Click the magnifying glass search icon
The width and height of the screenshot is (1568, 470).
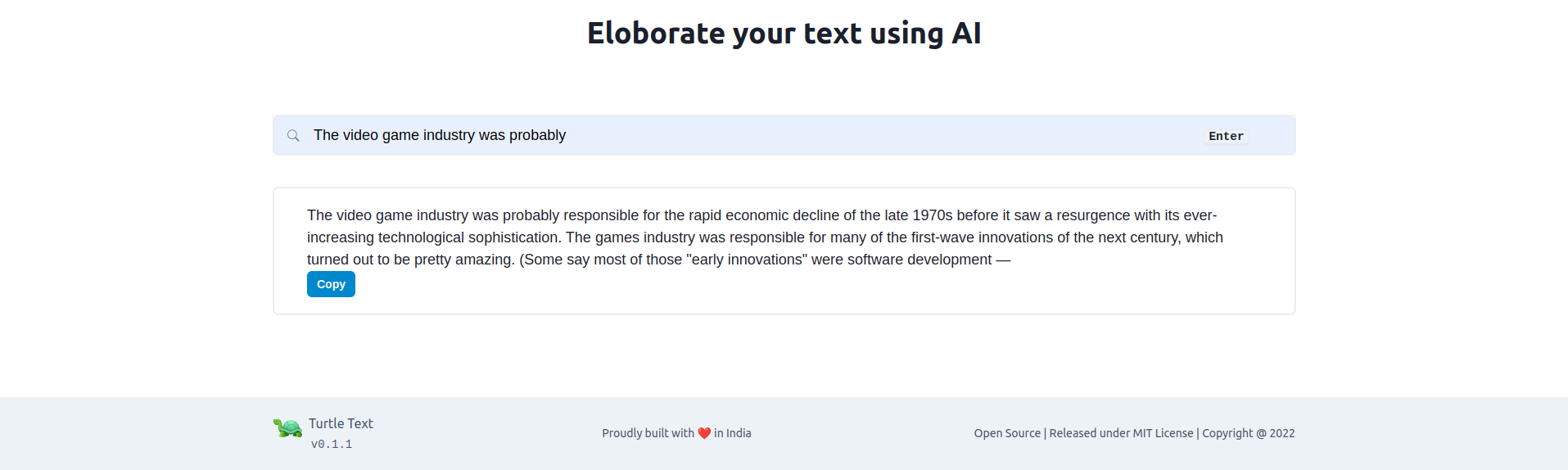[293, 135]
